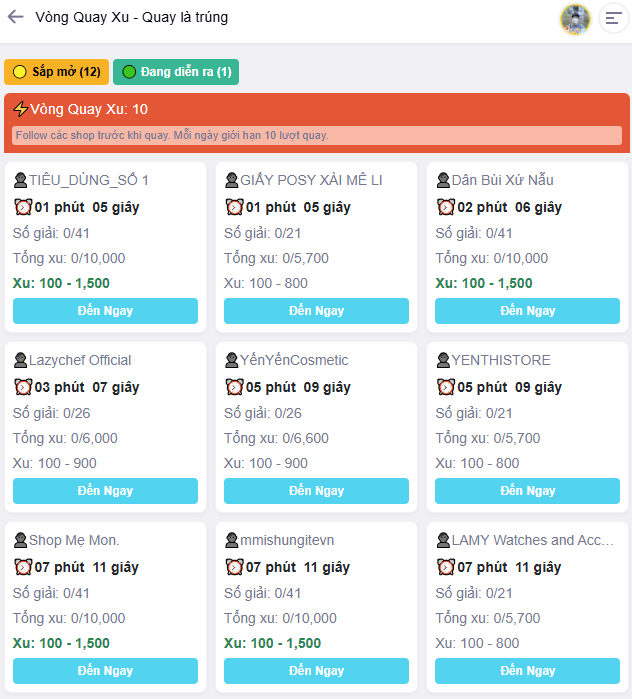
Task: Click alarm clock icon in Lazychef Official card
Action: (x=23, y=387)
